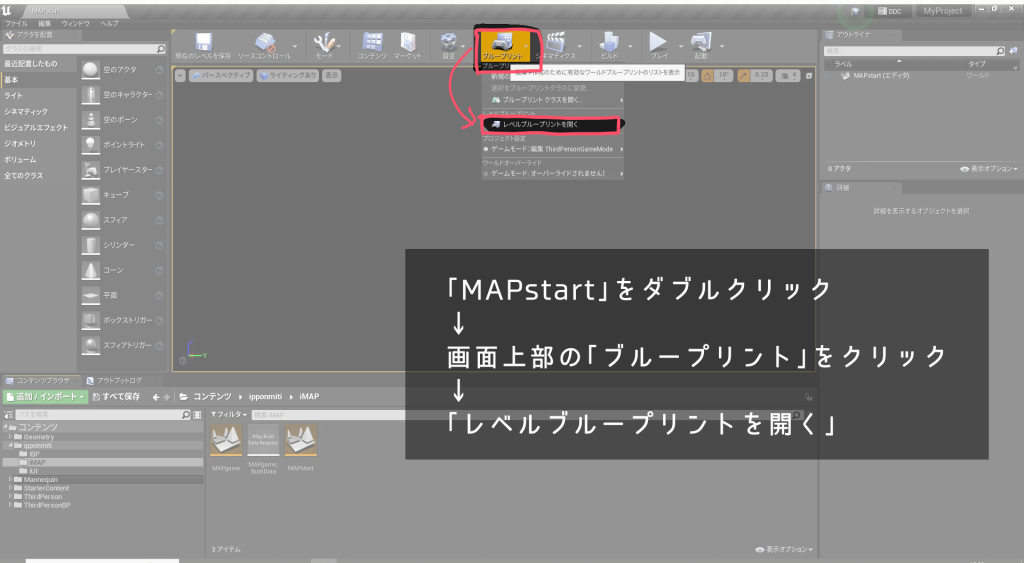The height and width of the screenshot is (563, 1024).
Task: Click the すべて保存 button
Action: coord(119,397)
